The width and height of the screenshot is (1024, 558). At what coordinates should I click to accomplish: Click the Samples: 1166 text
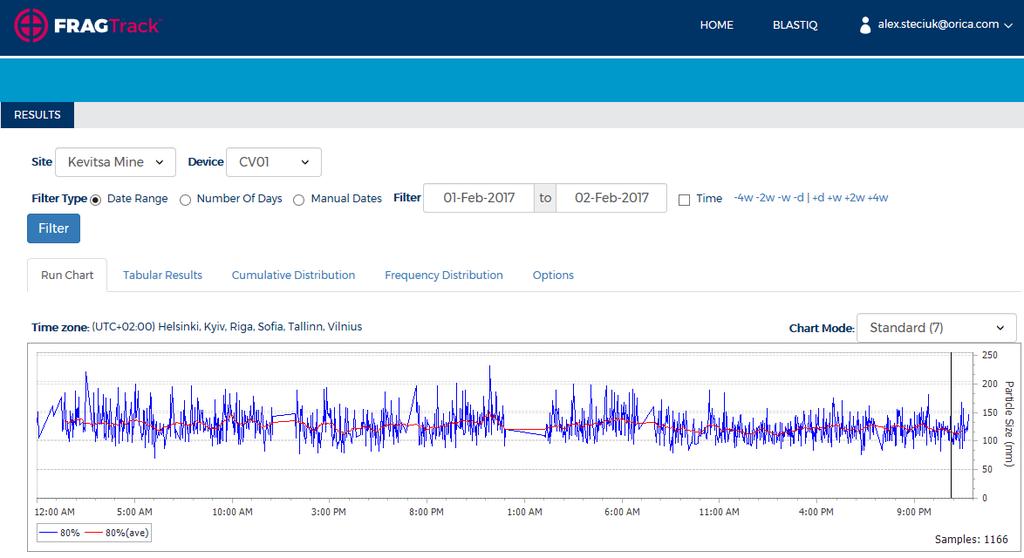[x=971, y=539]
